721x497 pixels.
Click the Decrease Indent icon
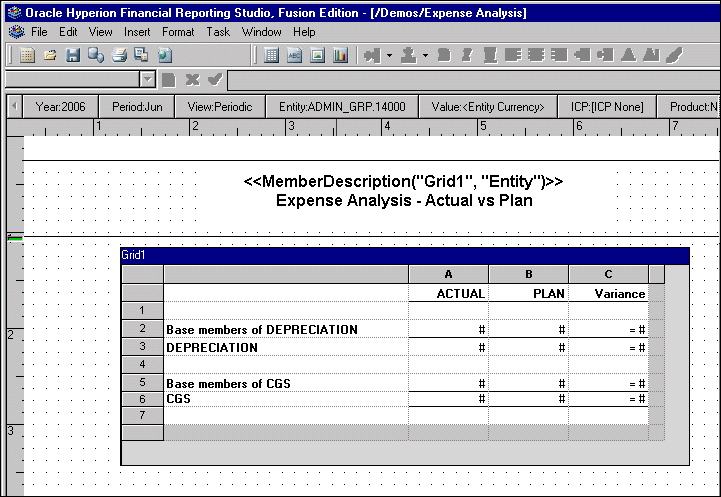pyautogui.click(x=582, y=56)
